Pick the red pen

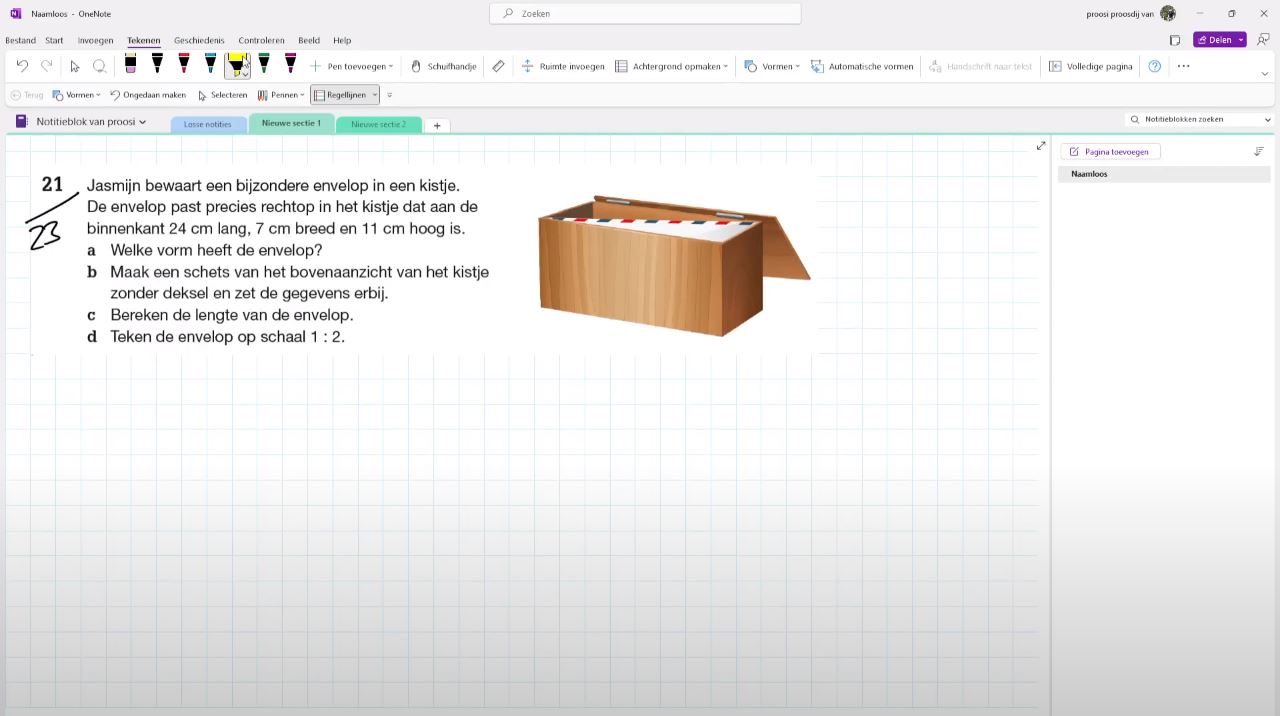click(x=184, y=64)
